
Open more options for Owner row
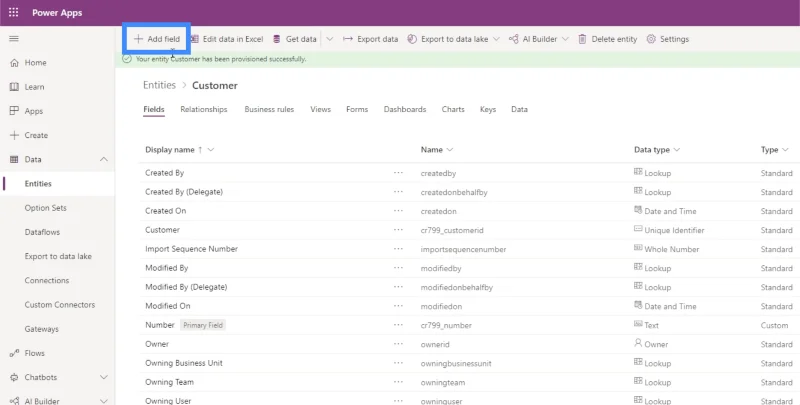coord(398,344)
